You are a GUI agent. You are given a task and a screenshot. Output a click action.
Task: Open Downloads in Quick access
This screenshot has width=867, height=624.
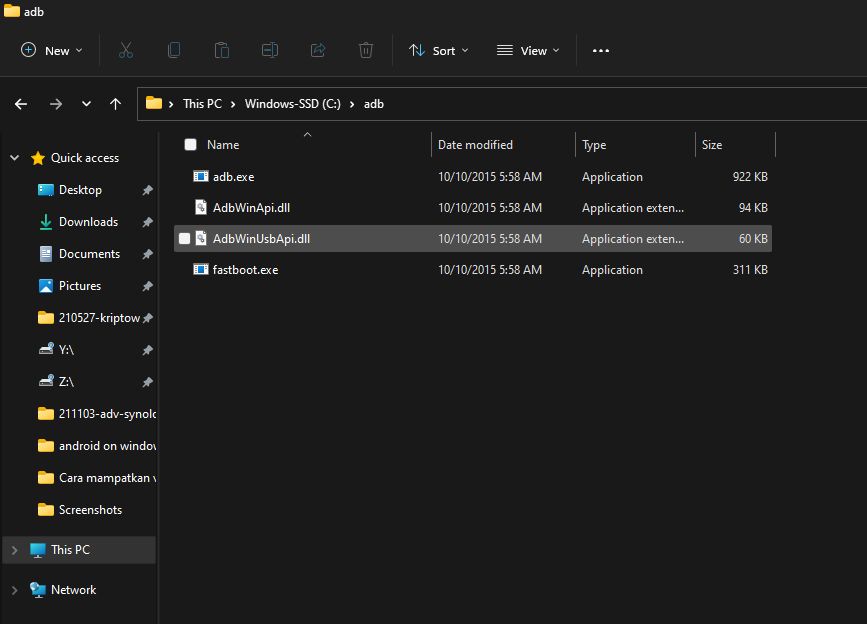click(x=88, y=222)
